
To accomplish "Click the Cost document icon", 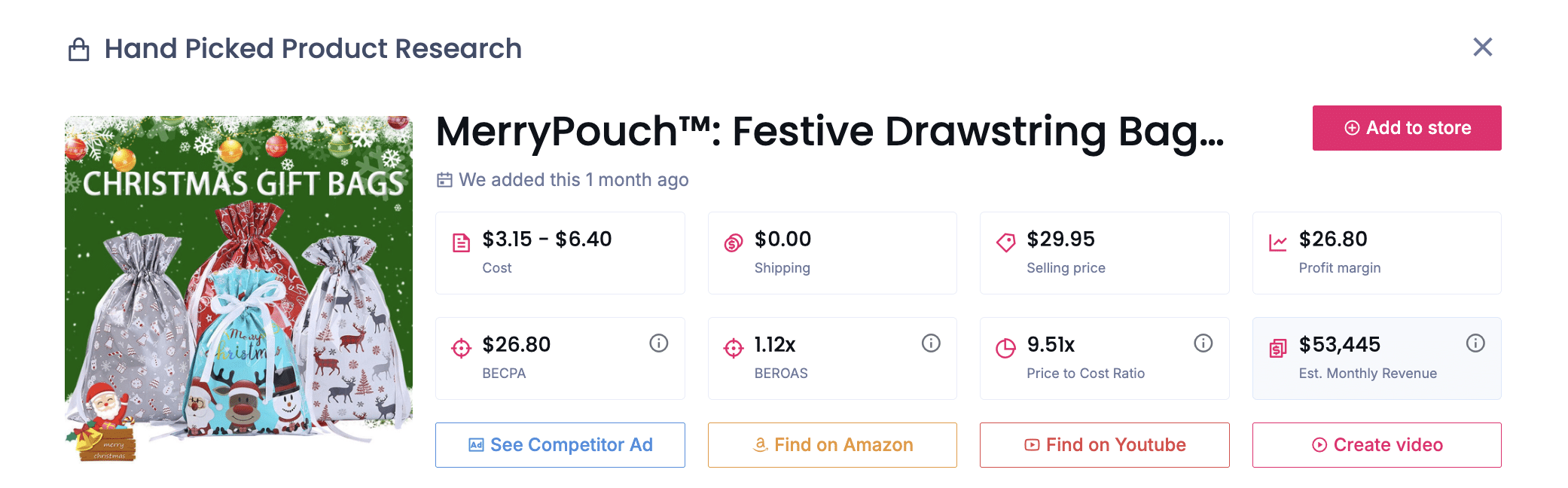I will [x=461, y=242].
